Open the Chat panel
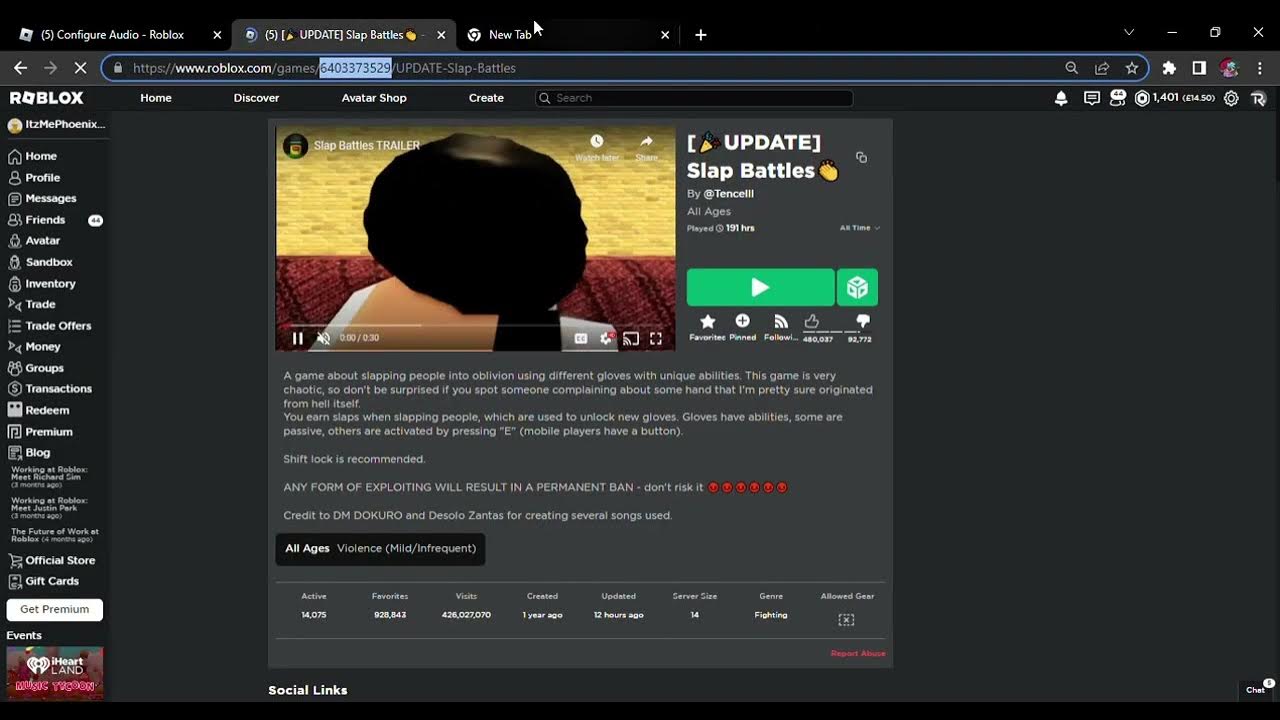This screenshot has width=1280, height=720. point(1258,688)
